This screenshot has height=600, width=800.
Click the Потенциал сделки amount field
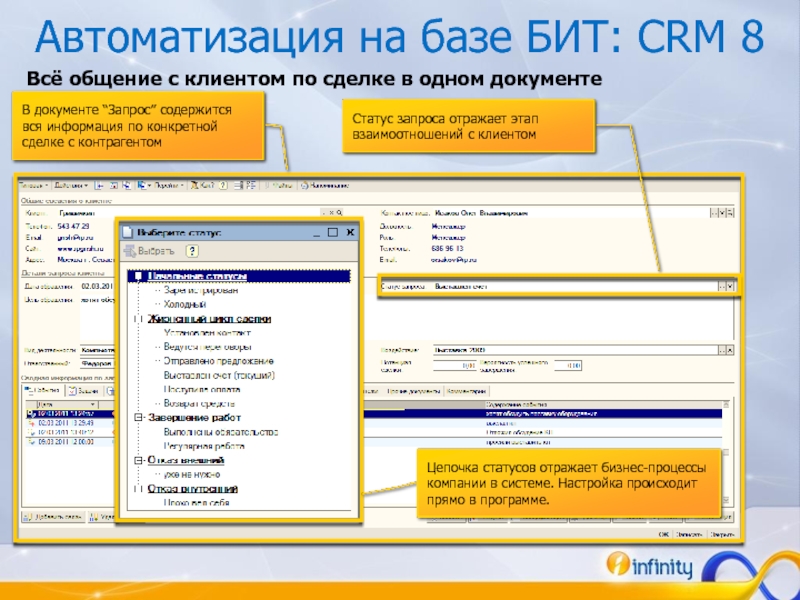[455, 365]
